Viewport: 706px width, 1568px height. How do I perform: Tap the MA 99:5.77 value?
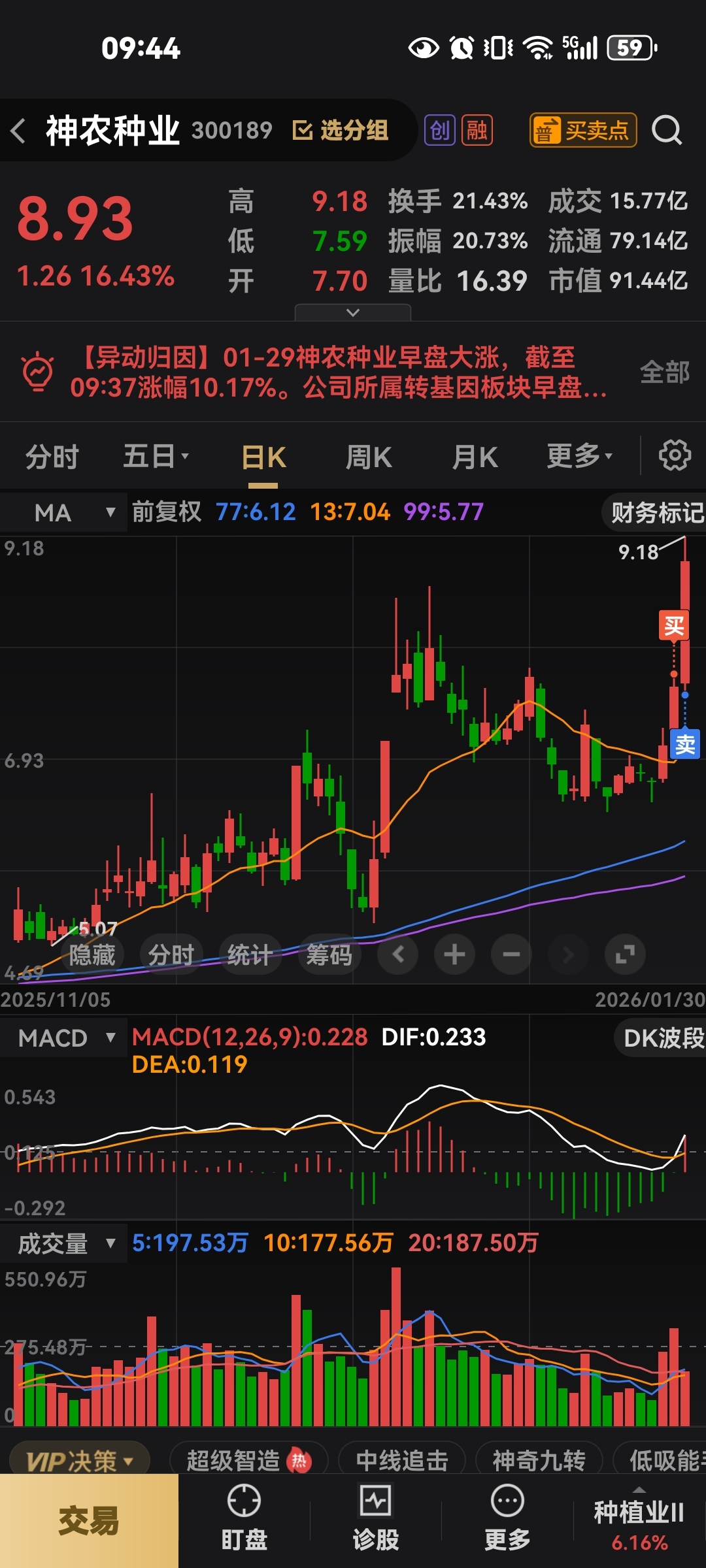443,512
